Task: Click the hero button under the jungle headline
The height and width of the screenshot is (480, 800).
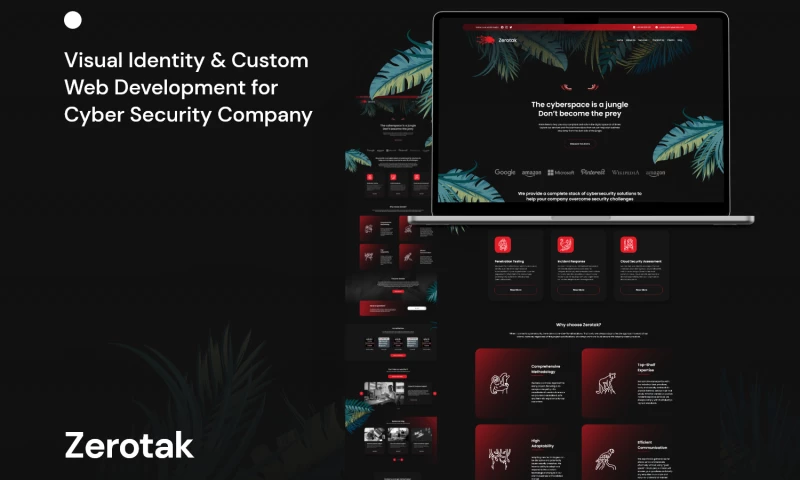Action: (580, 144)
